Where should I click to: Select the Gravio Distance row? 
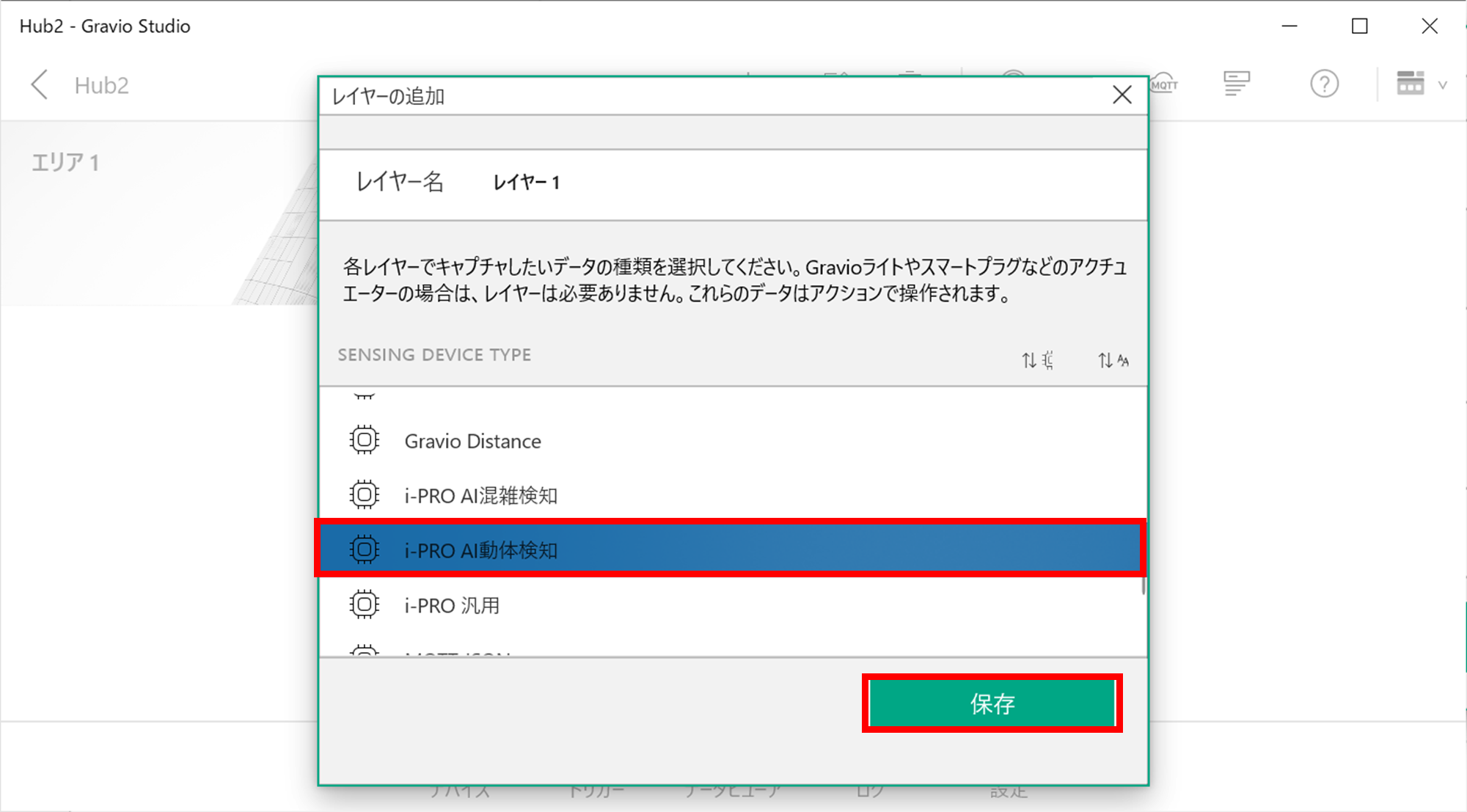click(x=731, y=441)
